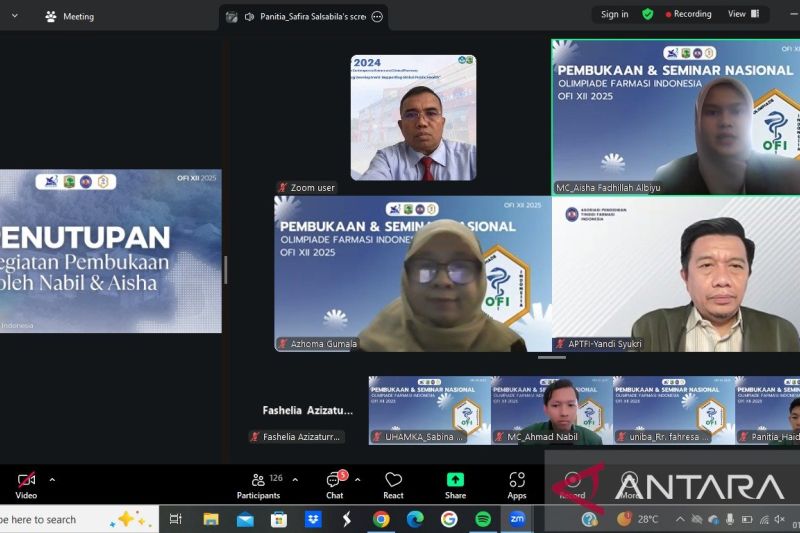800x533 pixels.
Task: Open Spotify from the Windows taskbar
Action: point(483,519)
